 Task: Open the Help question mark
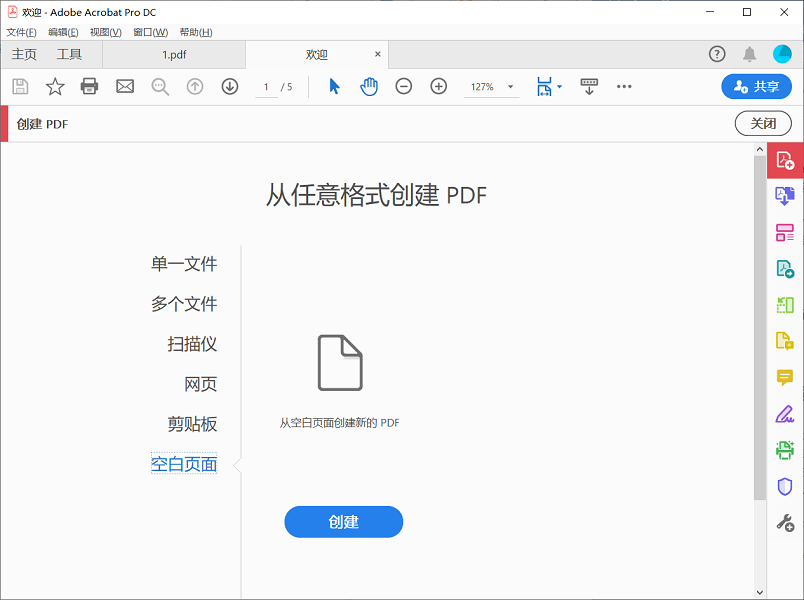pyautogui.click(x=717, y=54)
